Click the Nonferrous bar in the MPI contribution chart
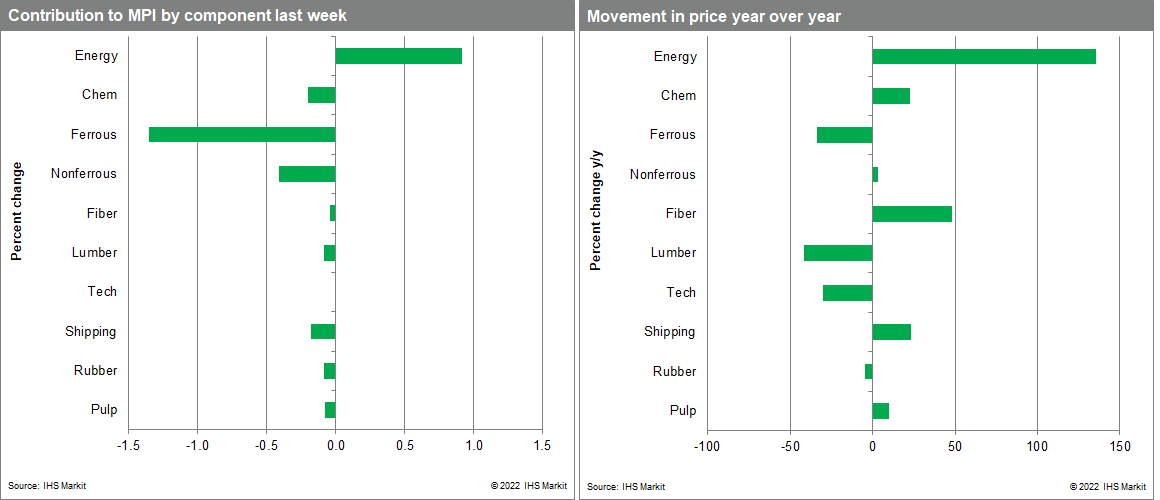1160x500 pixels. tap(307, 174)
